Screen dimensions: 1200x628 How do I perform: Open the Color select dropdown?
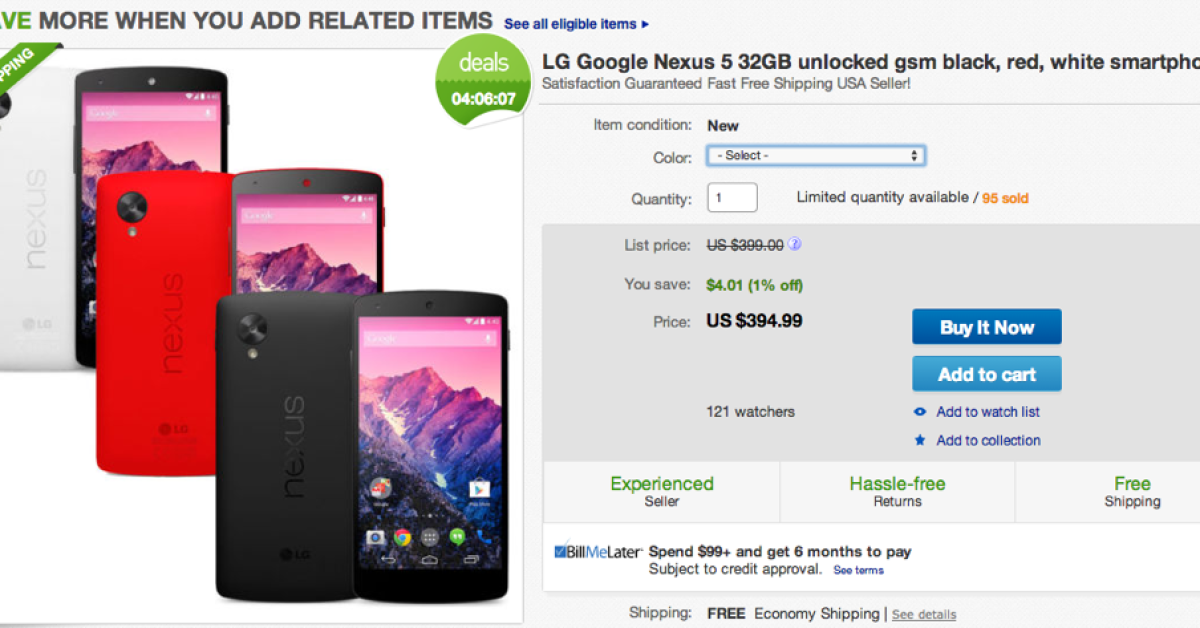(x=815, y=156)
